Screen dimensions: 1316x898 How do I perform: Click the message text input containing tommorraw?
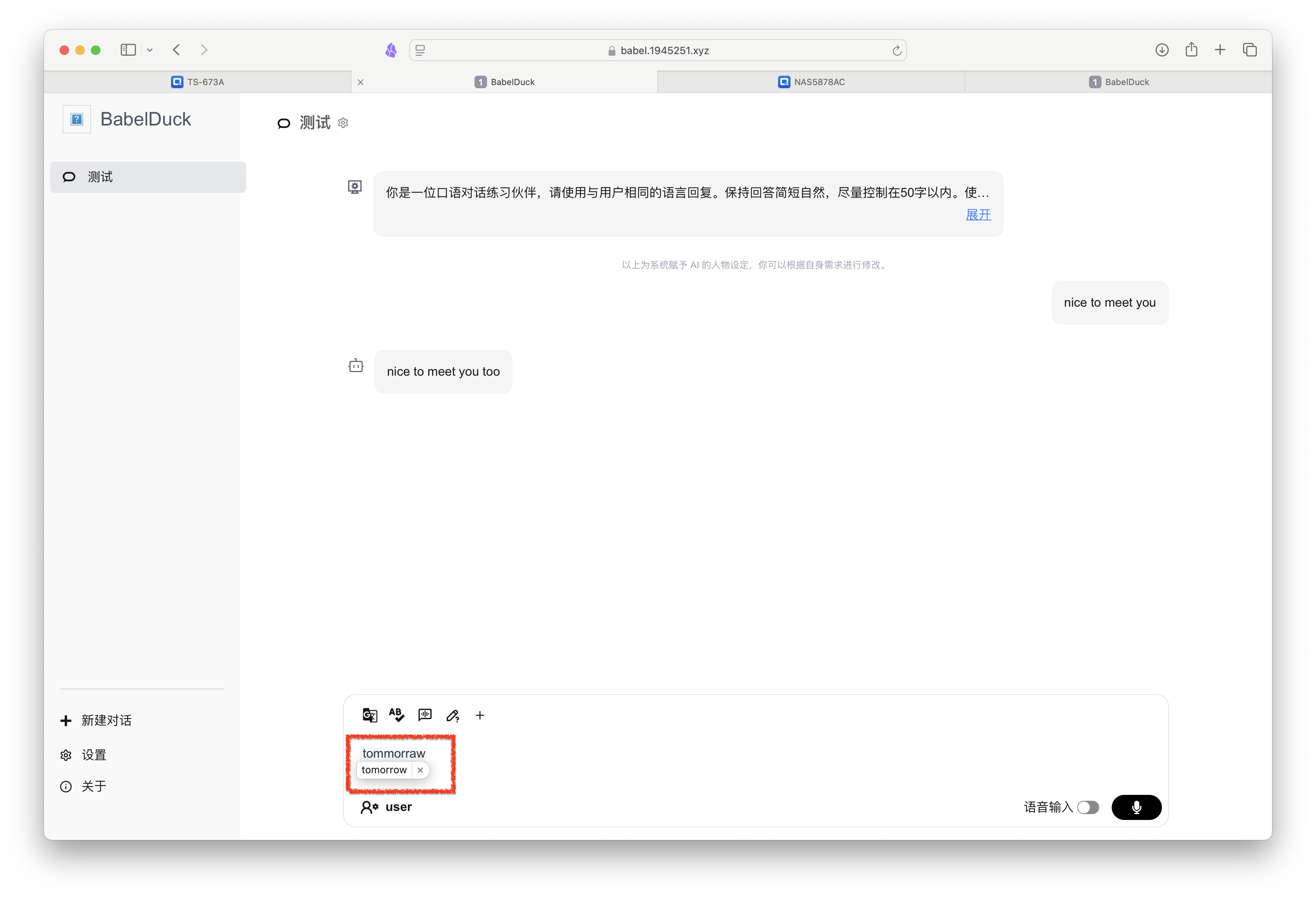tap(755, 754)
